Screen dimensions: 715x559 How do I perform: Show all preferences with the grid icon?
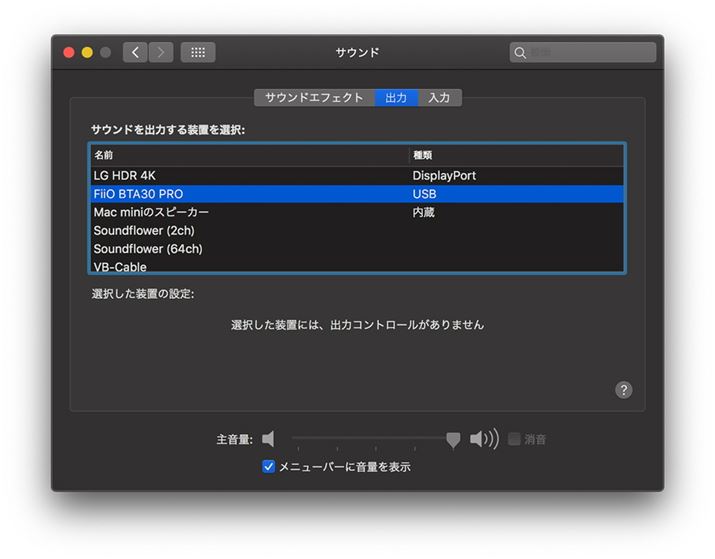198,52
